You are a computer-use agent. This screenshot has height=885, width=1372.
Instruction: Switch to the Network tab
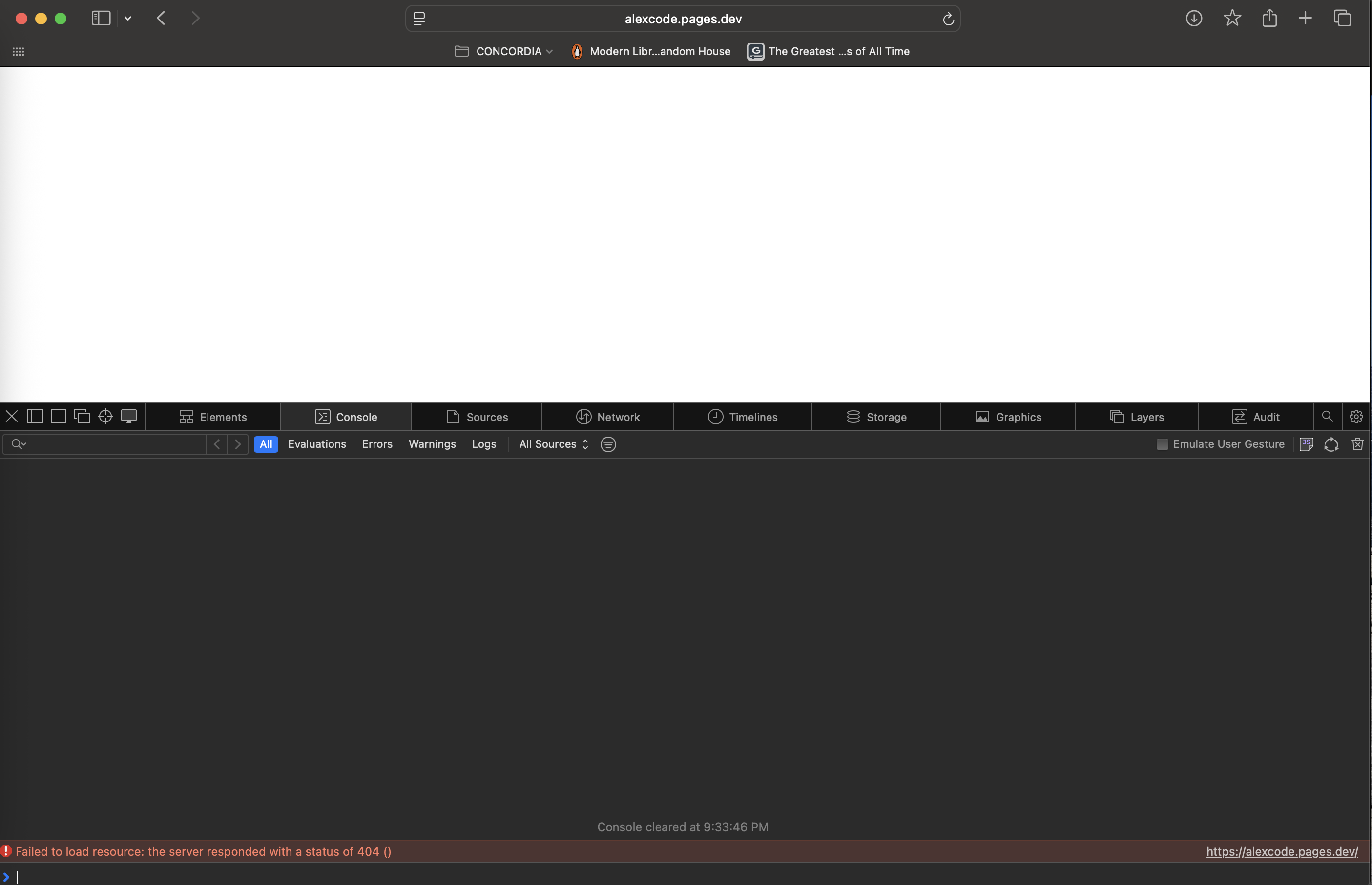click(608, 417)
